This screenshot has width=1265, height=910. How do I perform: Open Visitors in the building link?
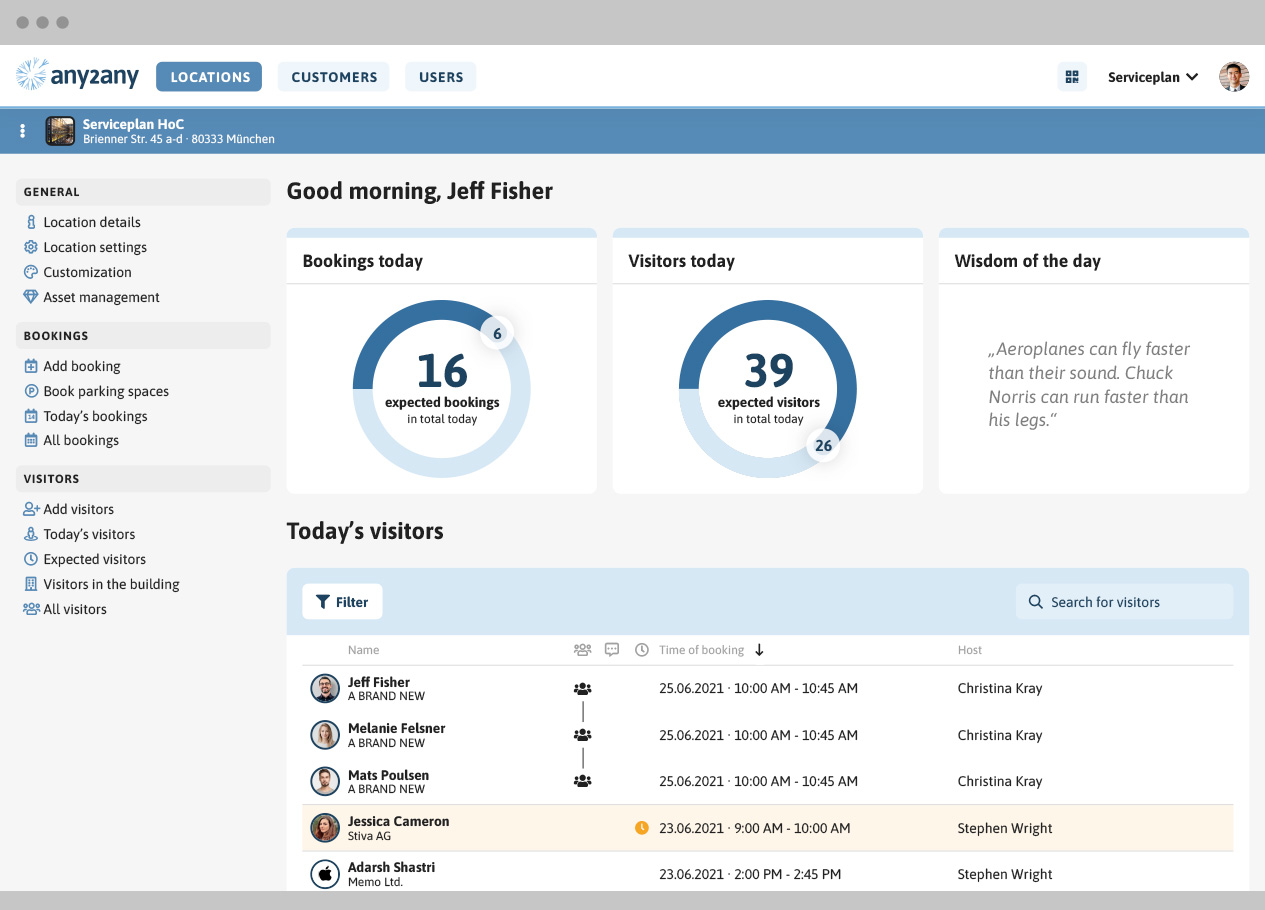pyautogui.click(x=111, y=584)
